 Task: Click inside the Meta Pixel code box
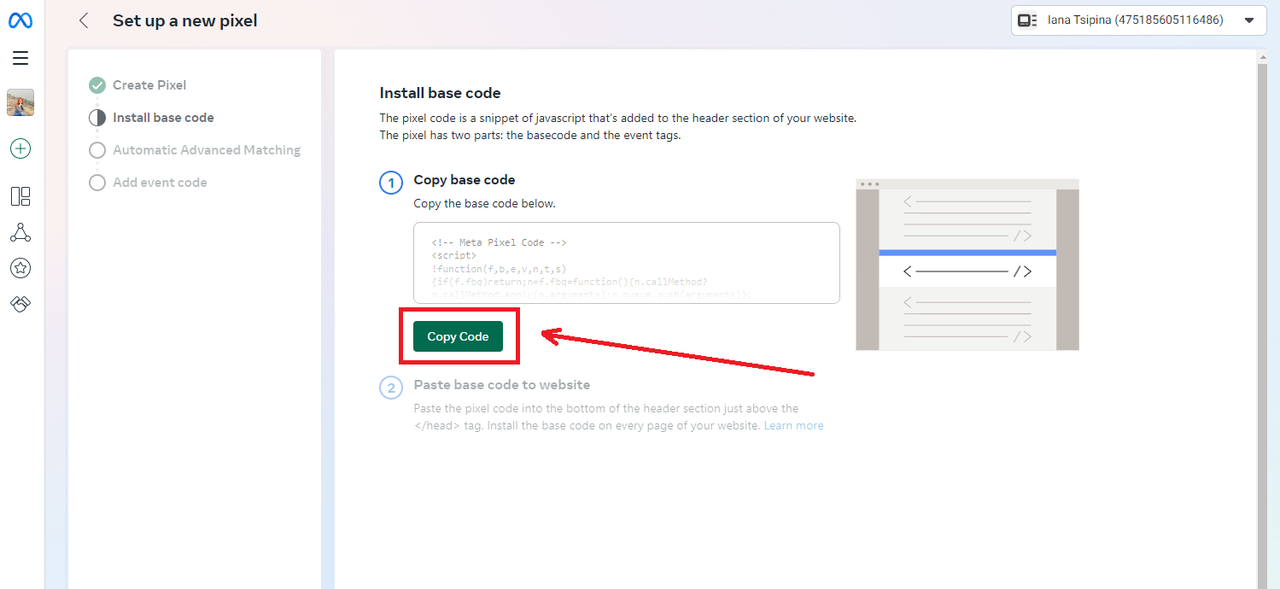[626, 263]
